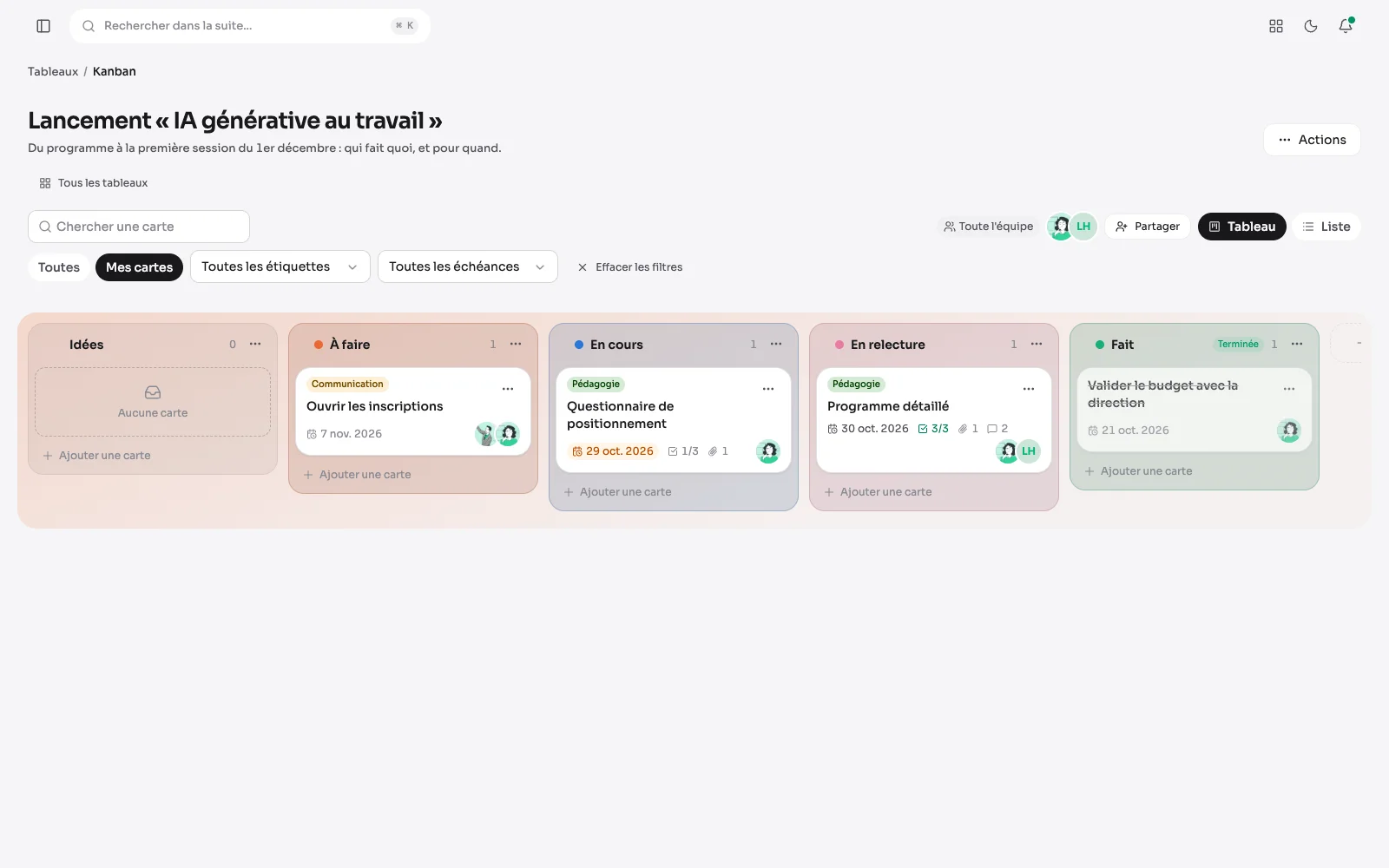The image size is (1389, 868).
Task: Open Questionnaire de positionnement card menu
Action: [768, 389]
